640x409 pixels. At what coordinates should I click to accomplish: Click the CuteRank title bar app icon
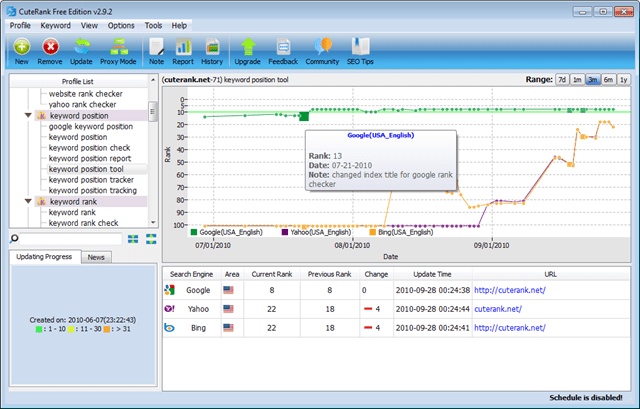point(11,11)
